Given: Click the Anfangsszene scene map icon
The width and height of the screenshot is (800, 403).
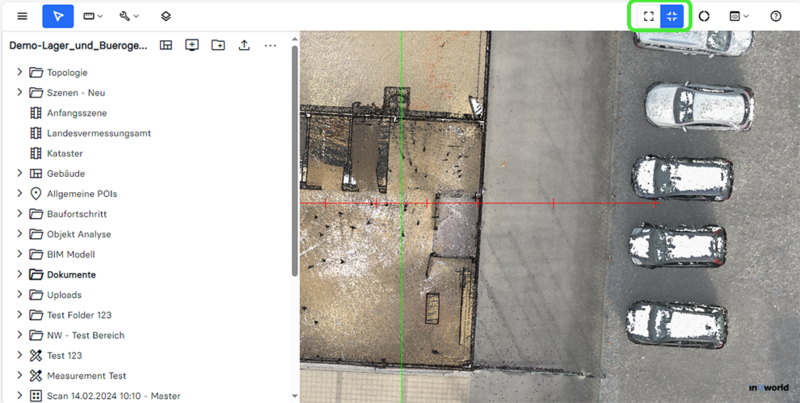Looking at the screenshot, I should pyautogui.click(x=36, y=113).
